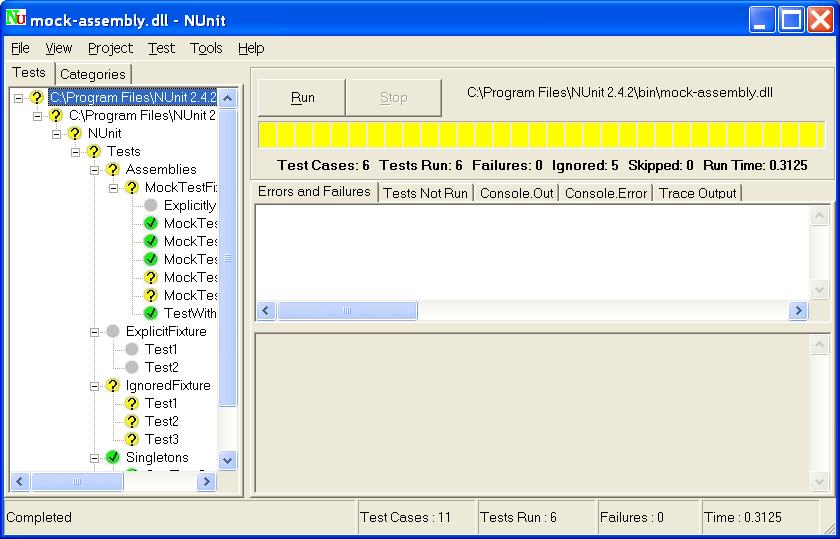Click the errors panel's scroll right arrow

(x=798, y=310)
